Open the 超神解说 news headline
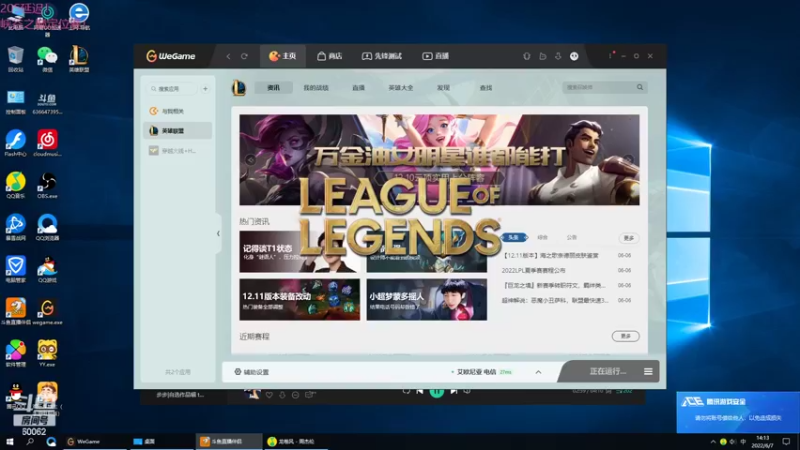Screen dimensions: 800x450 coord(555,301)
